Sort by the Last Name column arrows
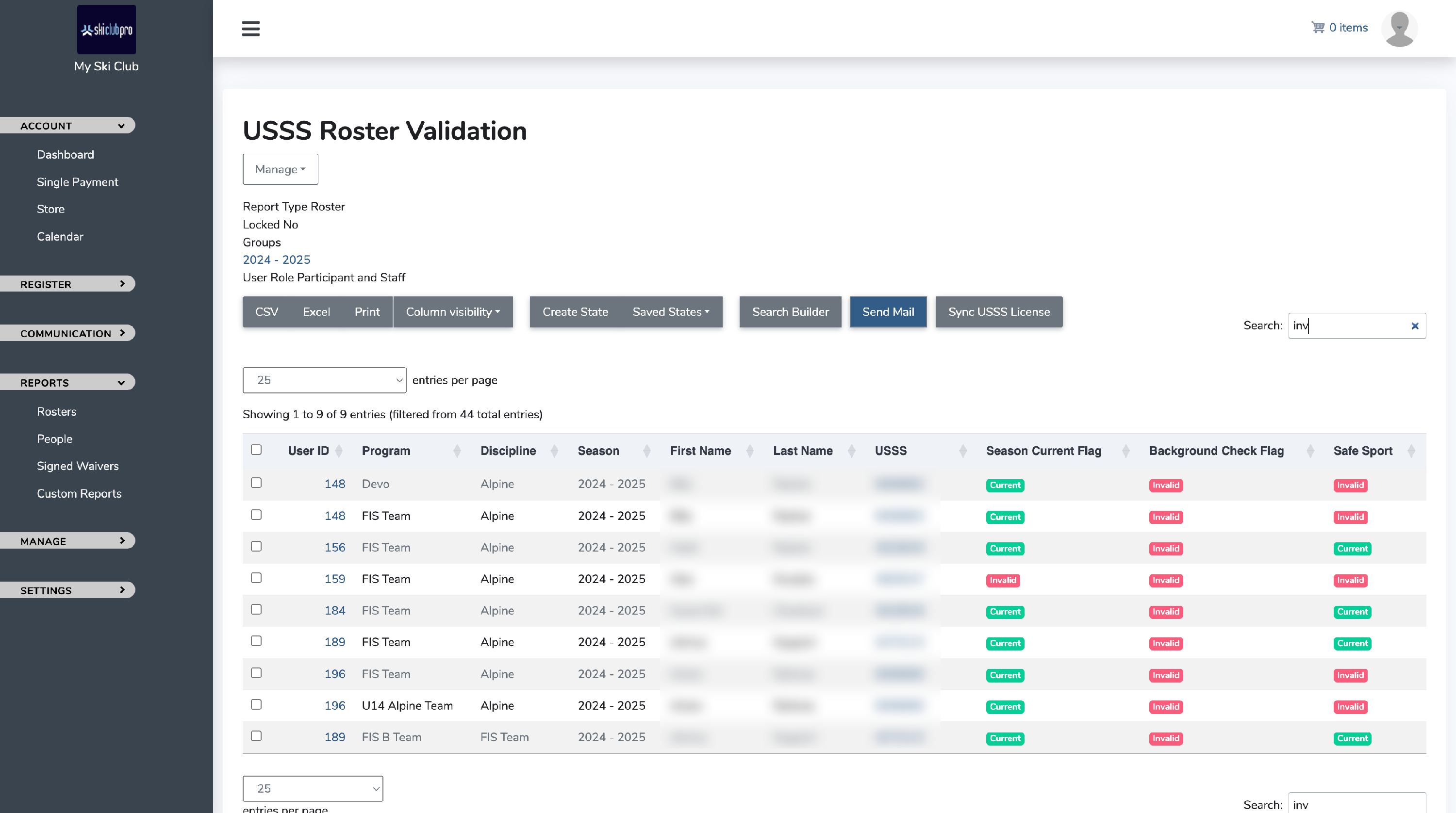Viewport: 1456px width, 813px height. coord(851,451)
